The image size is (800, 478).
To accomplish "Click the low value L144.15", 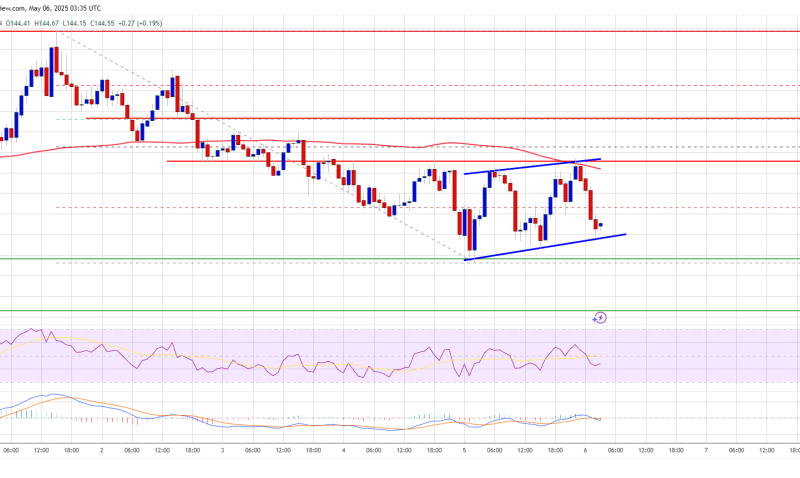I will point(74,23).
